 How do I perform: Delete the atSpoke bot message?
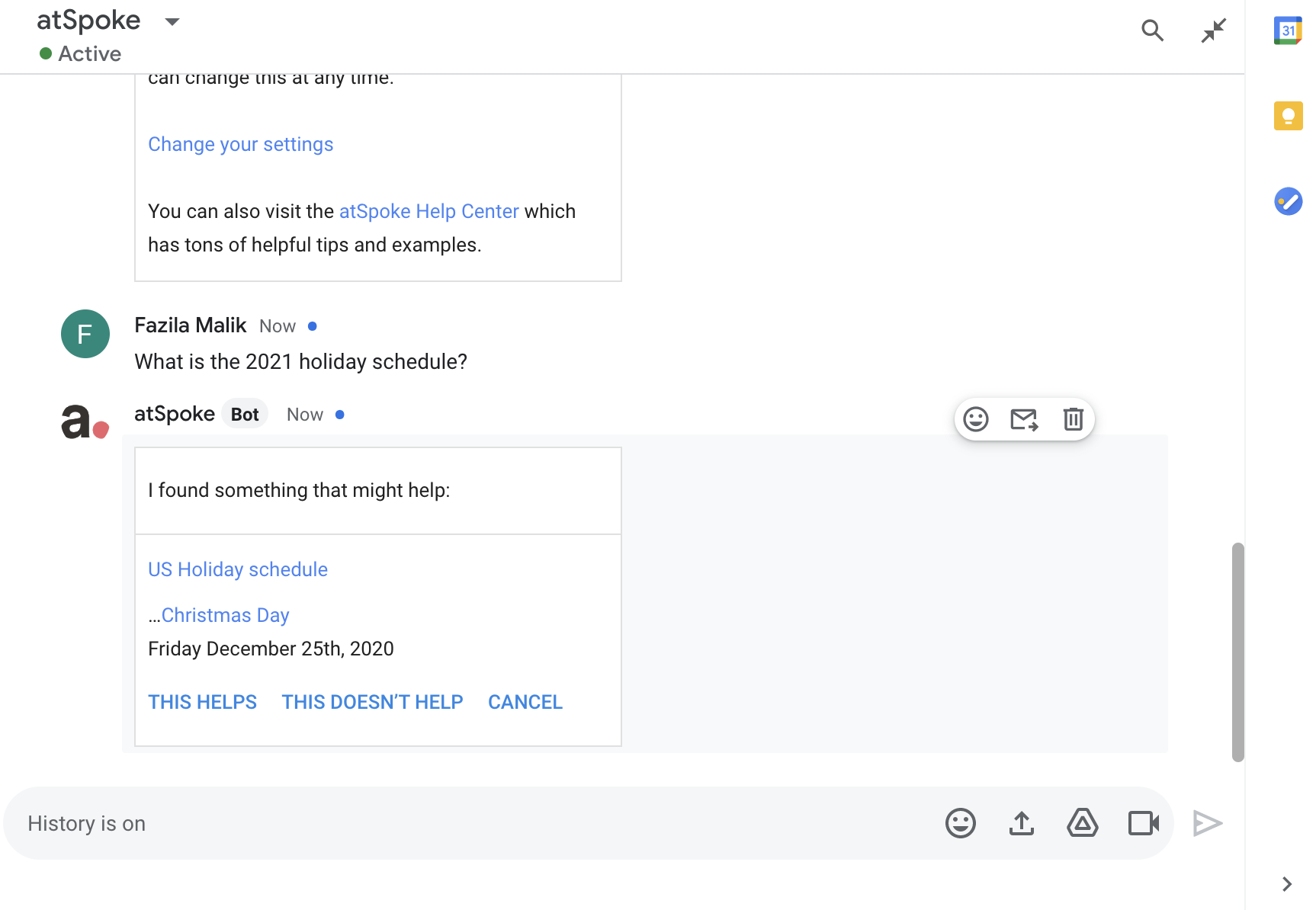point(1073,419)
